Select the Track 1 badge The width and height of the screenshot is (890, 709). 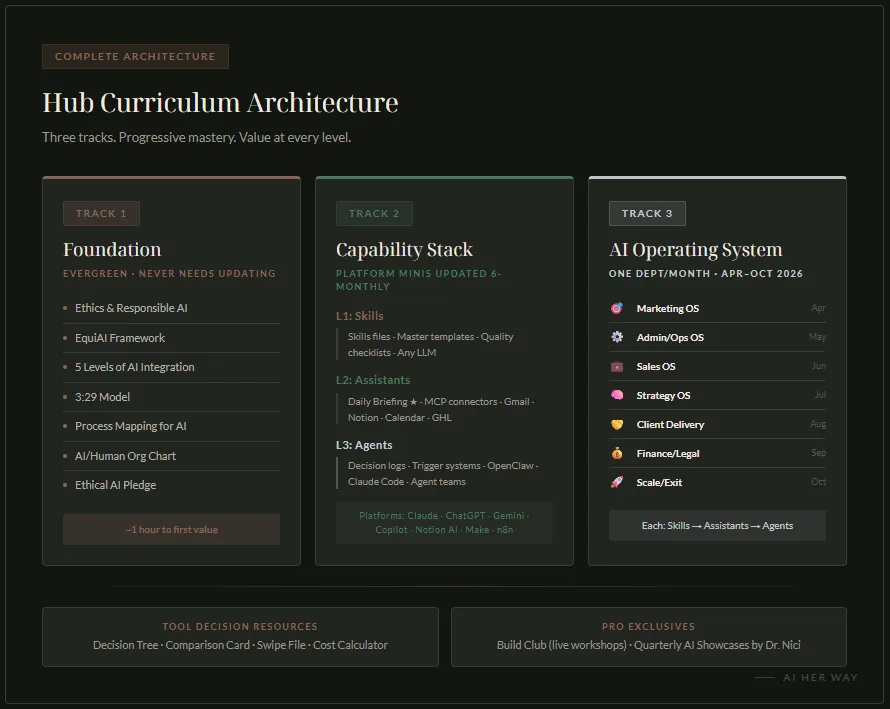pos(101,213)
